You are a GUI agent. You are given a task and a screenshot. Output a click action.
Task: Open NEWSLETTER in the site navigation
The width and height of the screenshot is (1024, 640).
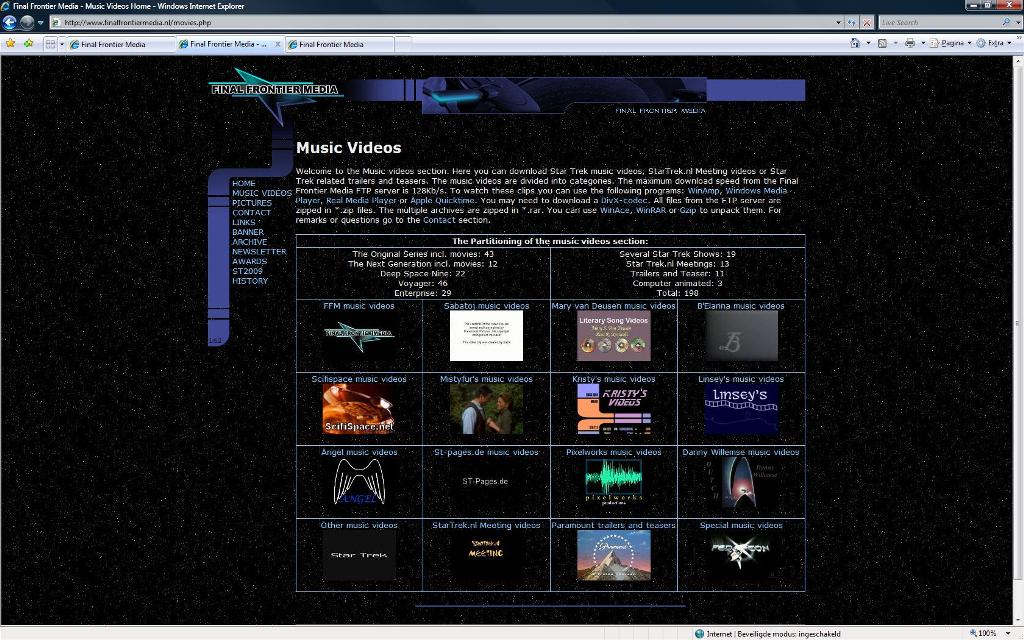coord(259,252)
